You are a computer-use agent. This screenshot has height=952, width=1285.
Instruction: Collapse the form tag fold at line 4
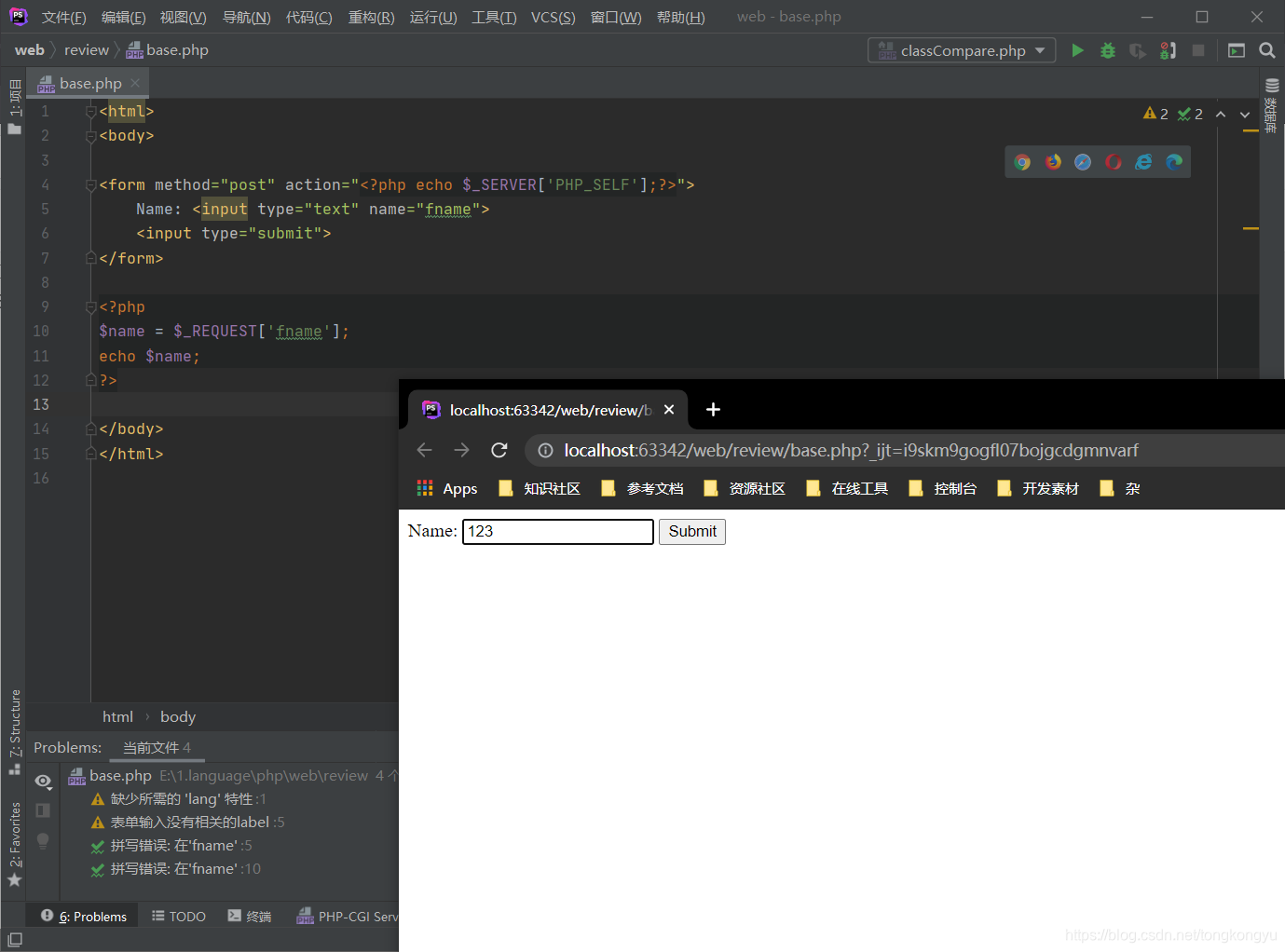click(91, 184)
